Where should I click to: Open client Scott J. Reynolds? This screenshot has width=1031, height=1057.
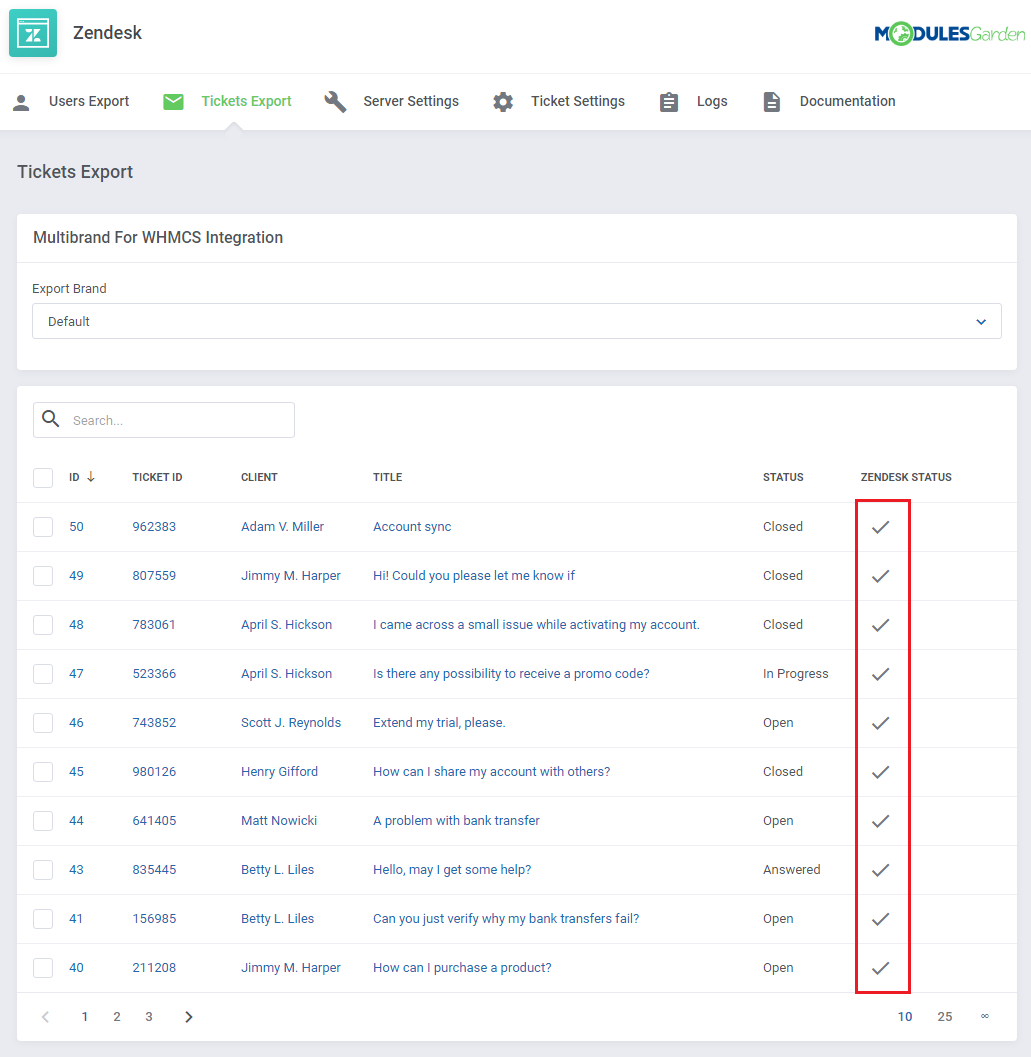[x=291, y=723]
